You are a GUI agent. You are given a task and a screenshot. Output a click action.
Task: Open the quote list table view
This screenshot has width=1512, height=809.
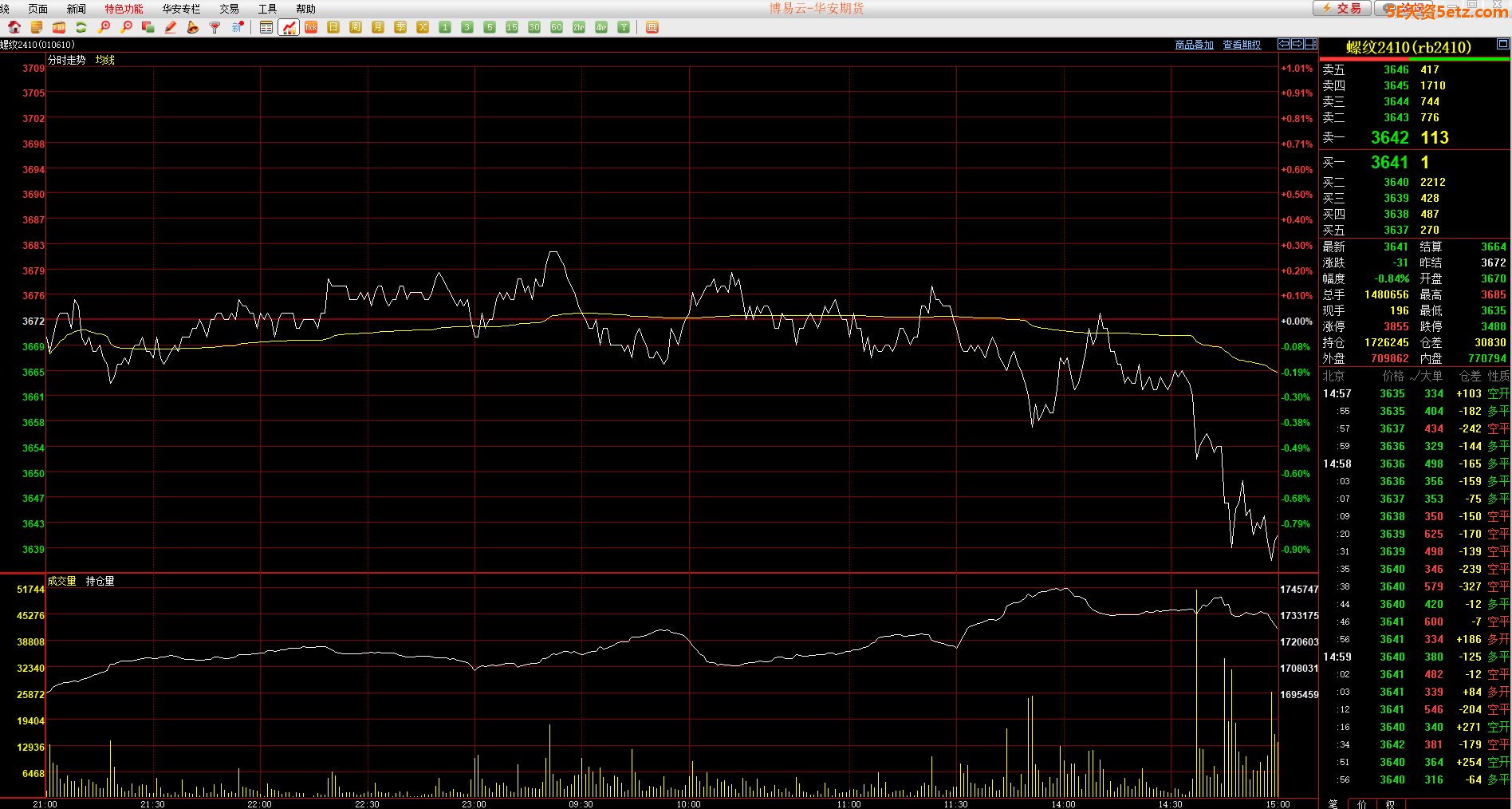click(266, 27)
